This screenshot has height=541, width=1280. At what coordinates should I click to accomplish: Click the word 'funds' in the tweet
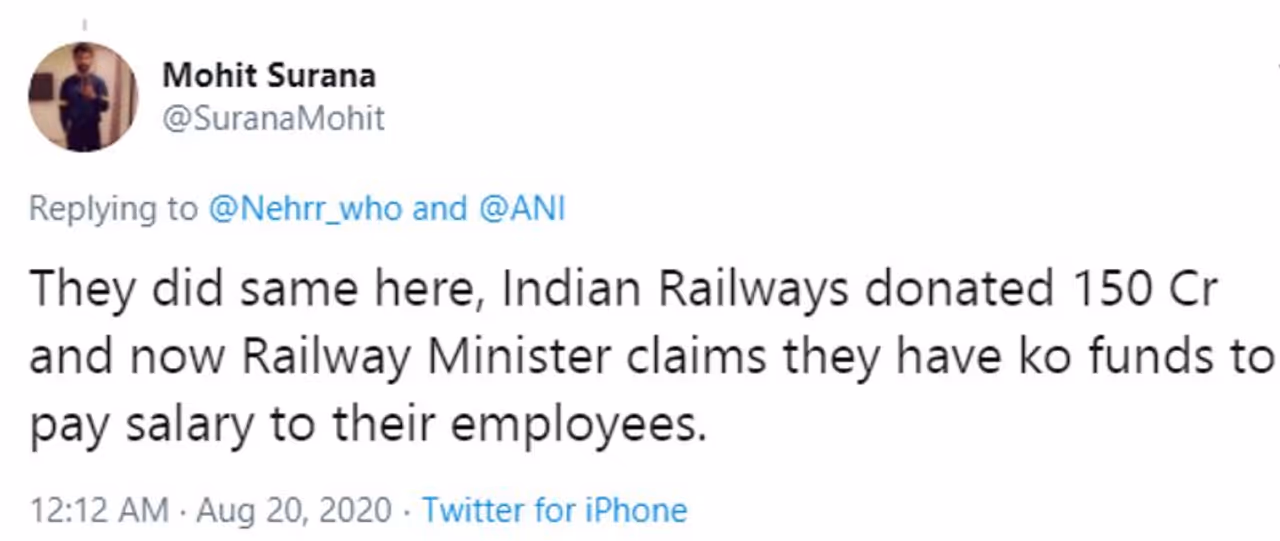tap(1150, 358)
